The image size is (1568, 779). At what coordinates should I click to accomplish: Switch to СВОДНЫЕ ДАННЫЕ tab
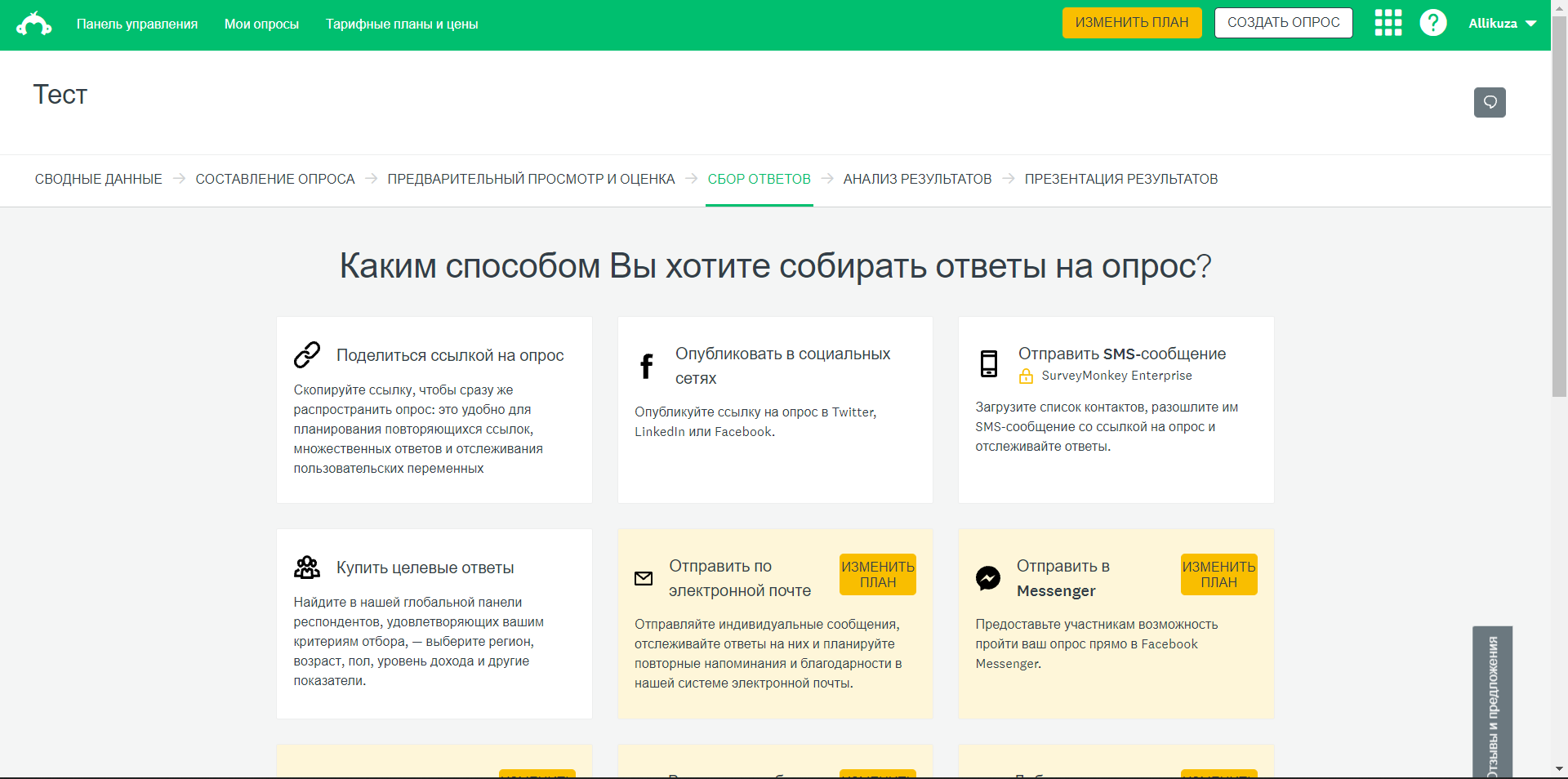click(98, 179)
